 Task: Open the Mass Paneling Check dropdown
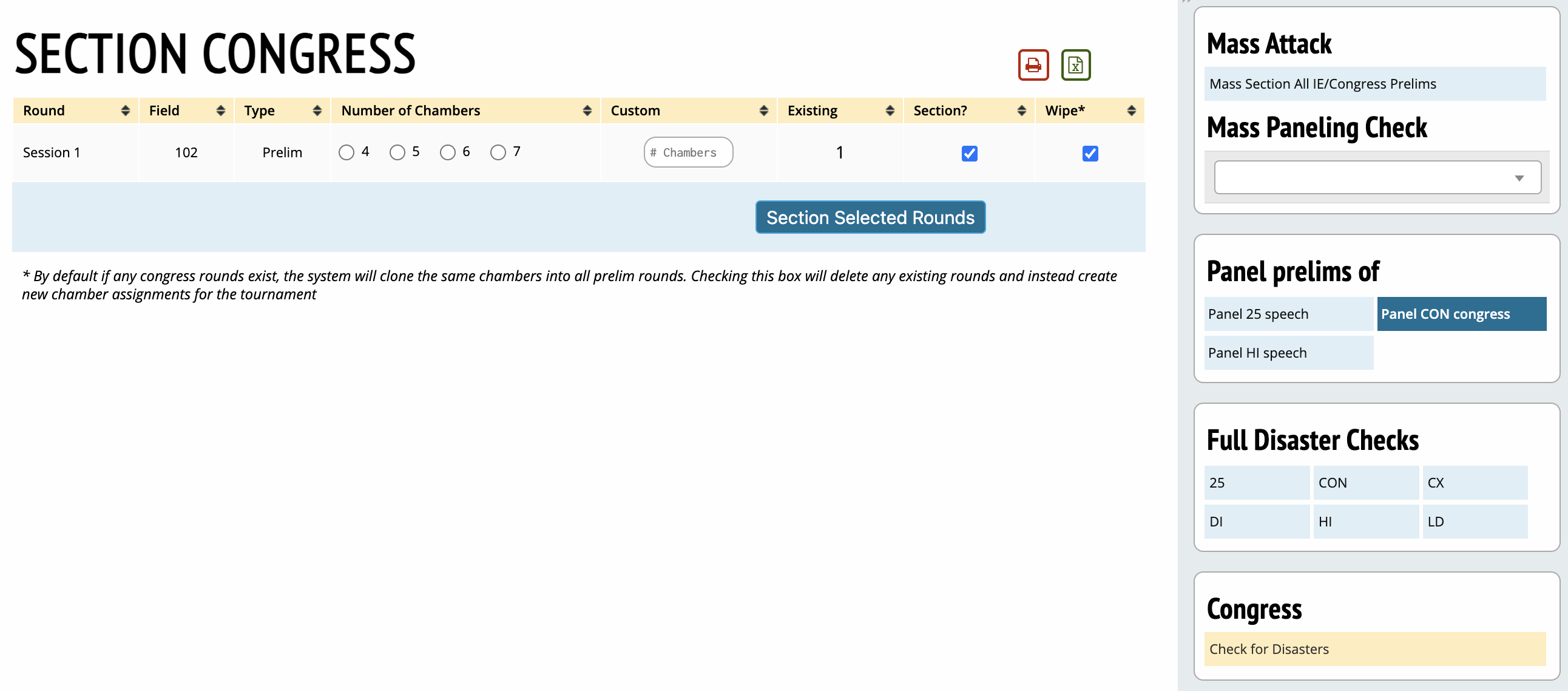pyautogui.click(x=1377, y=177)
